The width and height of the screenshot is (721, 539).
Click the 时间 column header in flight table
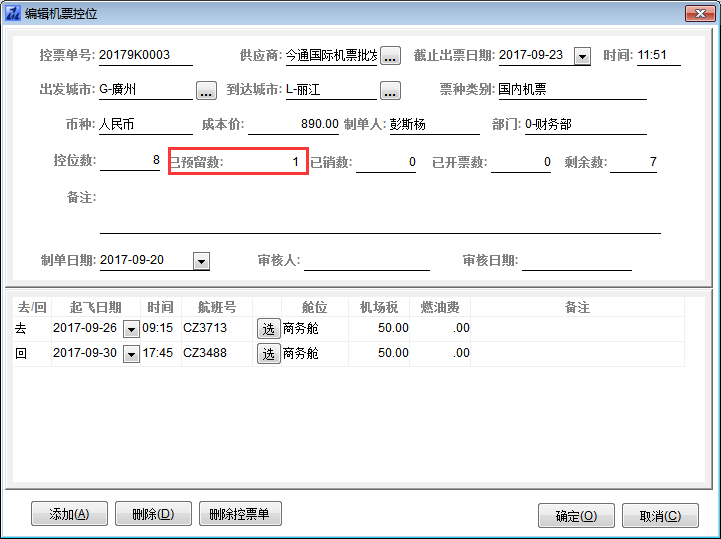(x=160, y=307)
